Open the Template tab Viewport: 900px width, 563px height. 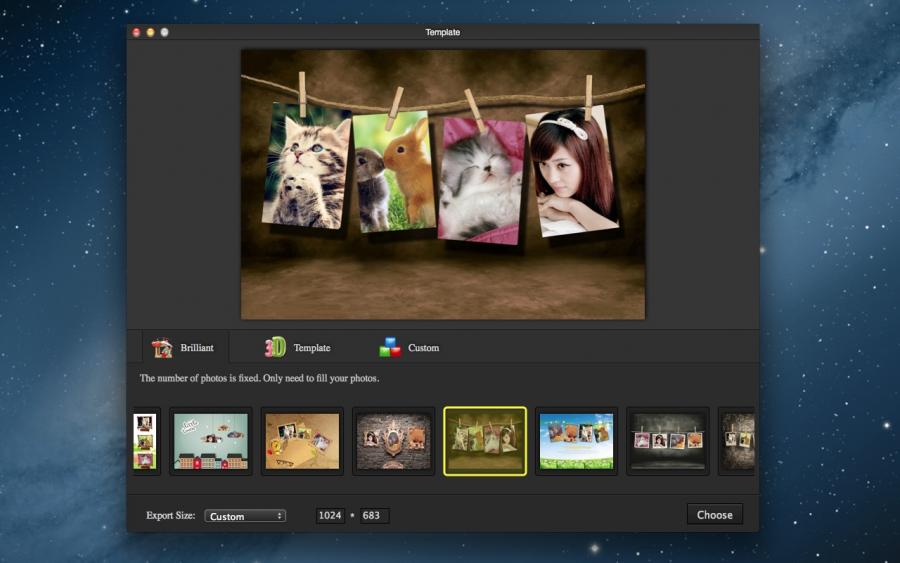click(311, 348)
